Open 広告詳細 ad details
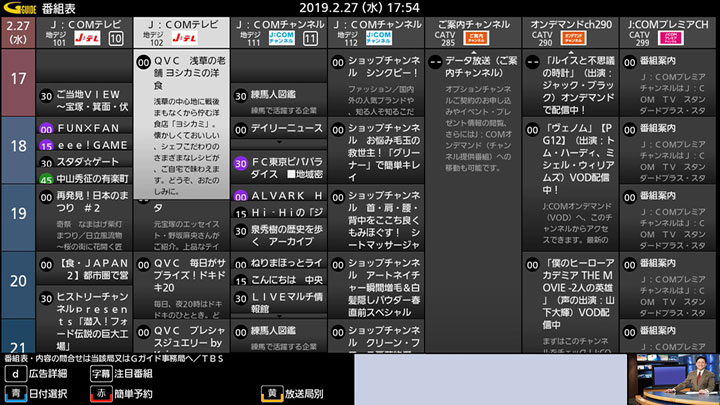 [x=48, y=374]
